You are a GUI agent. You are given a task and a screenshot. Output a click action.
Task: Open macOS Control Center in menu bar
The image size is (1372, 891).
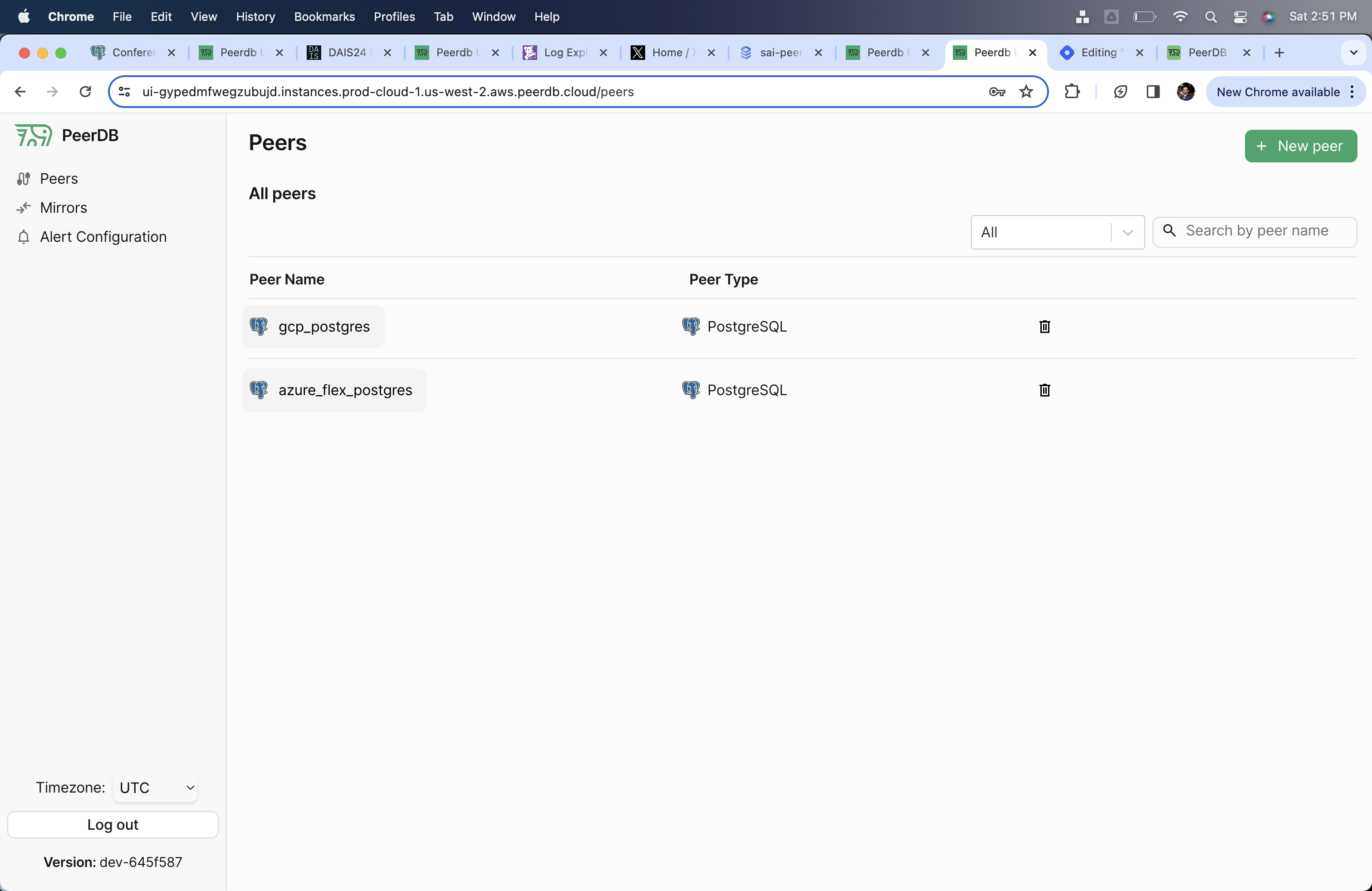click(1240, 17)
